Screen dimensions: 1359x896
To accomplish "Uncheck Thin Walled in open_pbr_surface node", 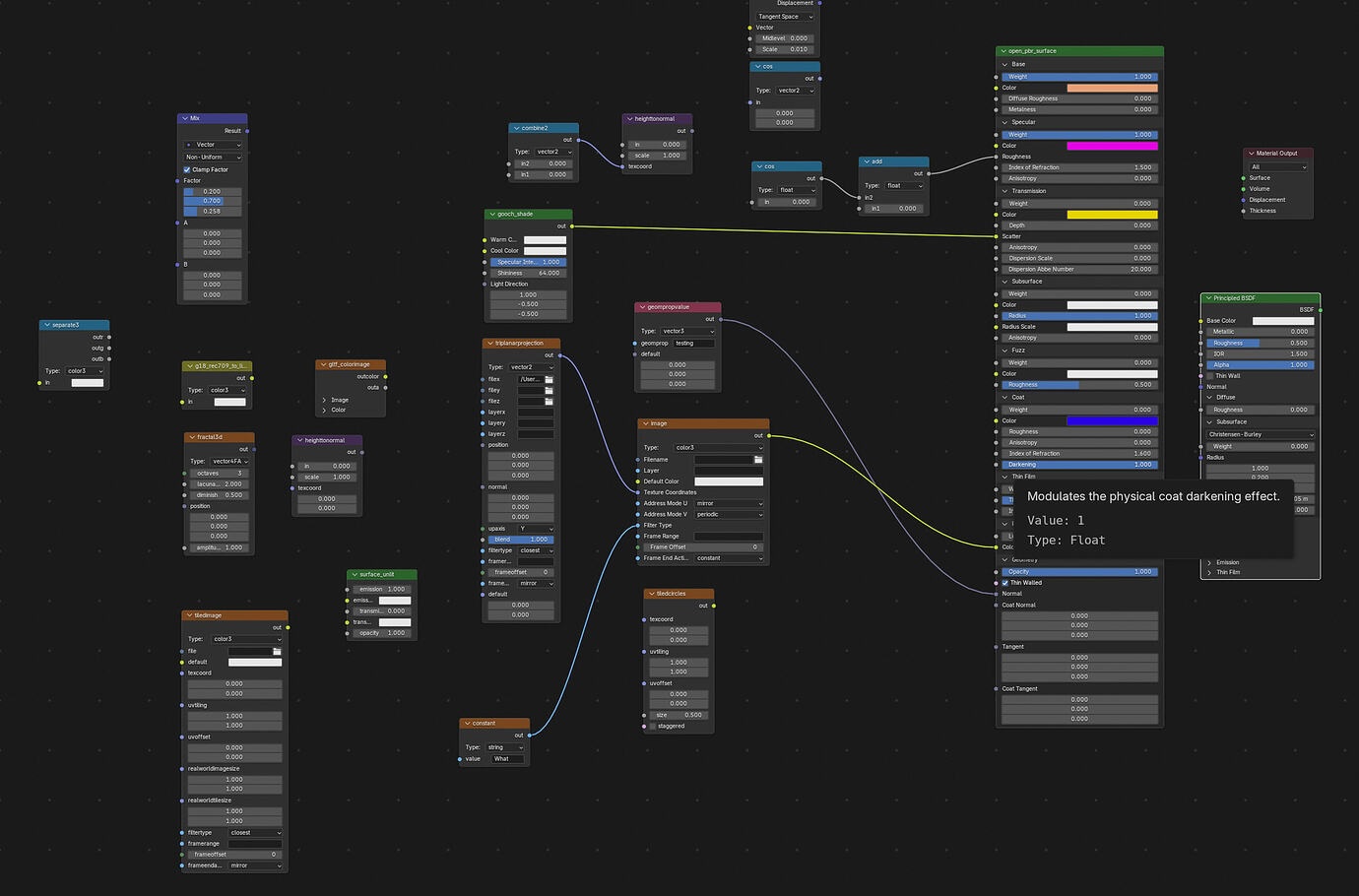I will tap(1005, 583).
